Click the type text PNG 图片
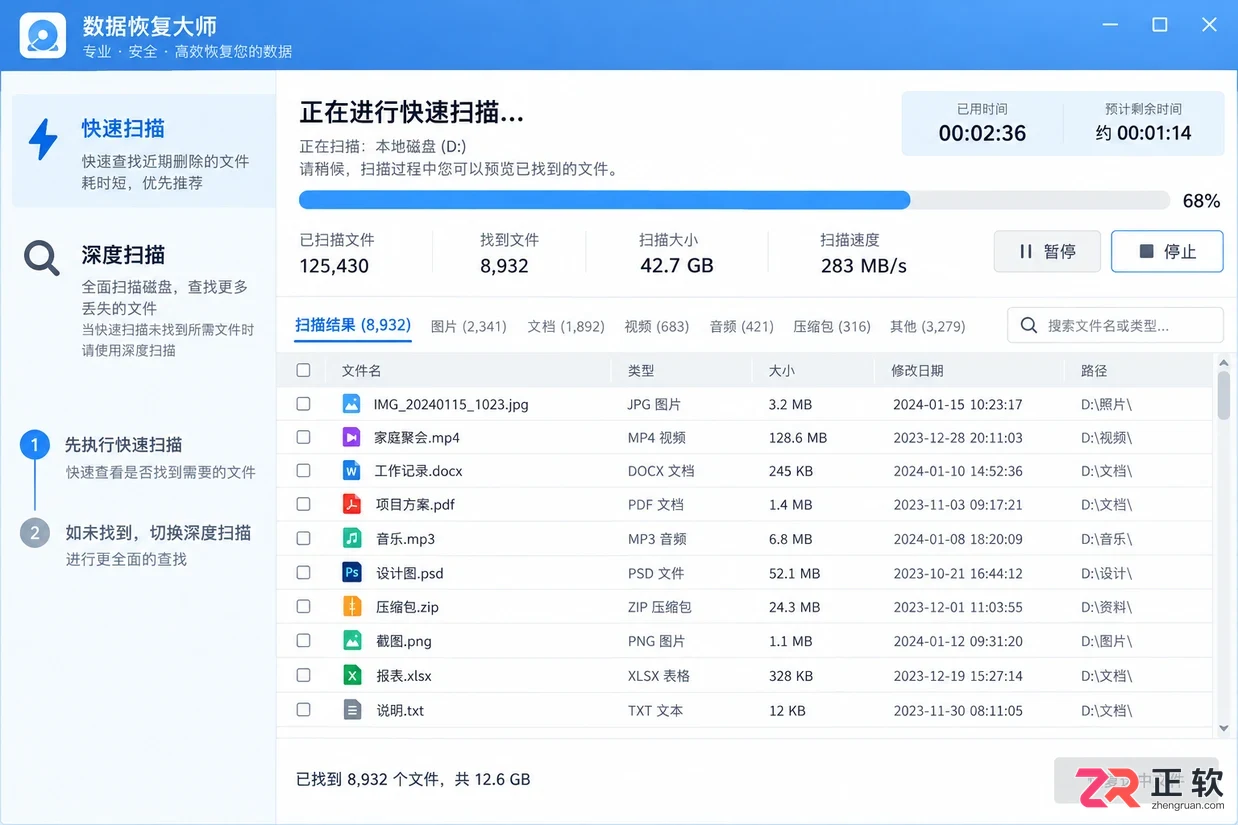The height and width of the screenshot is (825, 1238). coord(656,641)
